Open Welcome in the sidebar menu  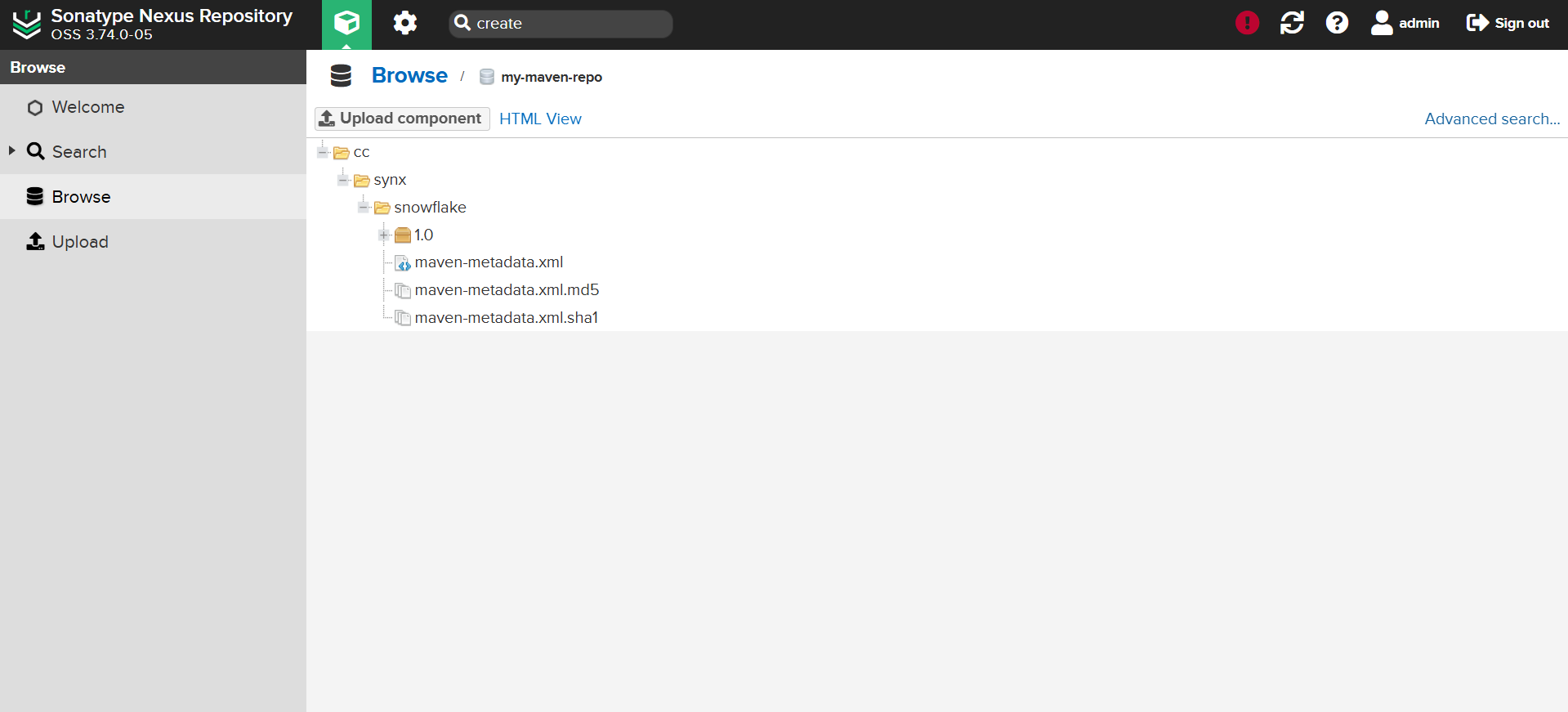[153, 107]
